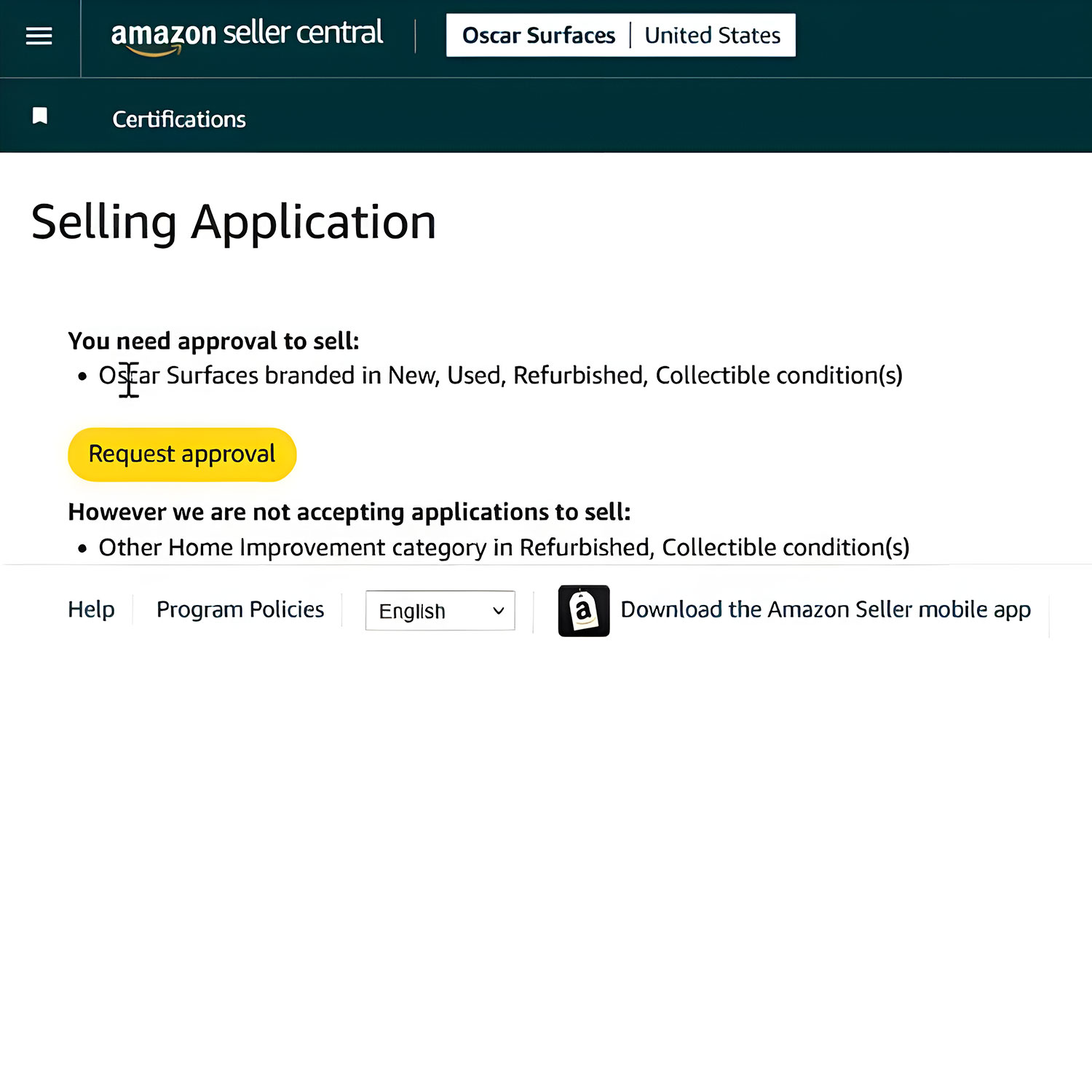This screenshot has height=1092, width=1092.
Task: Click the Selling Application page title
Action: [233, 221]
